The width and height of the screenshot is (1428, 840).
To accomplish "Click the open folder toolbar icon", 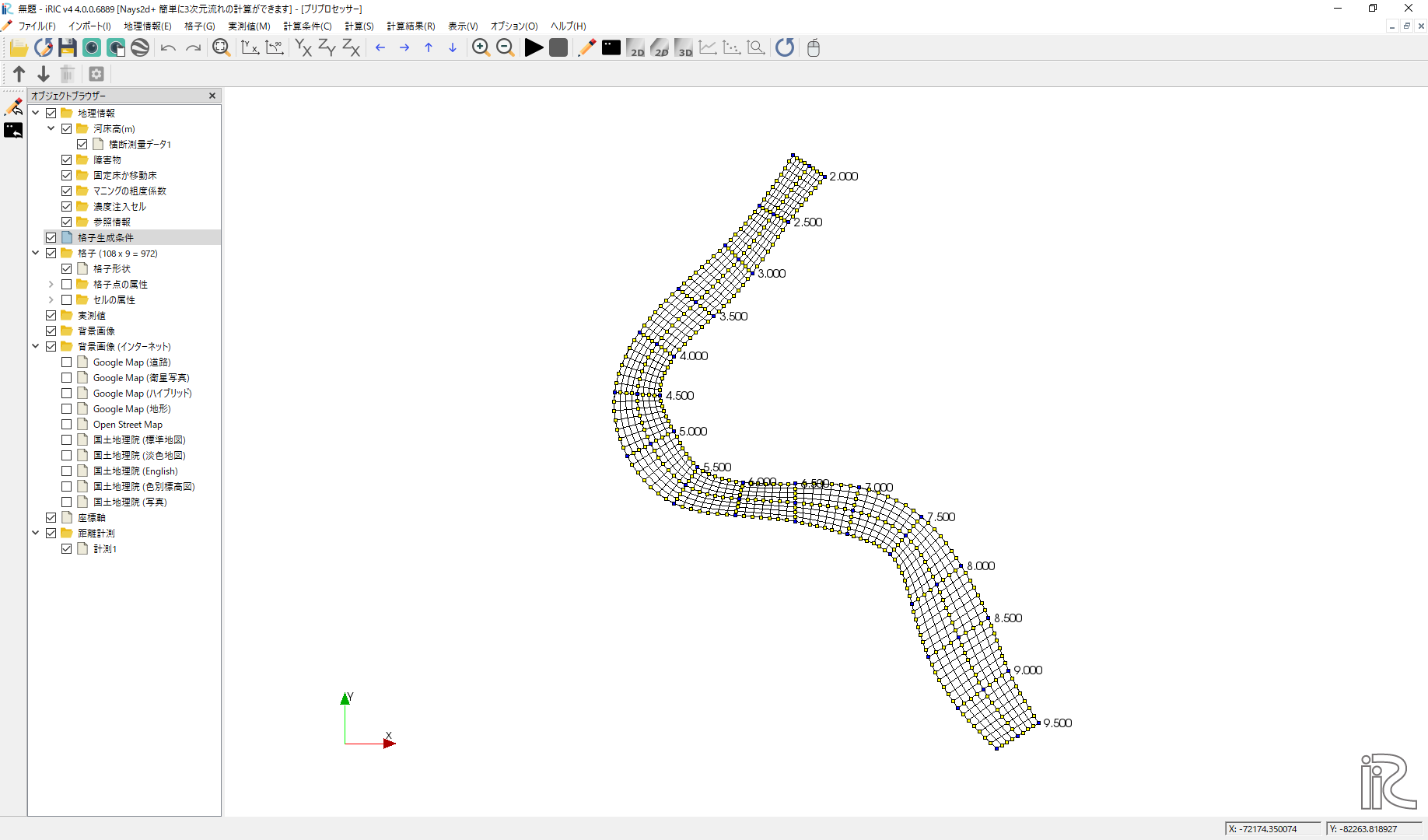I will coord(19,48).
